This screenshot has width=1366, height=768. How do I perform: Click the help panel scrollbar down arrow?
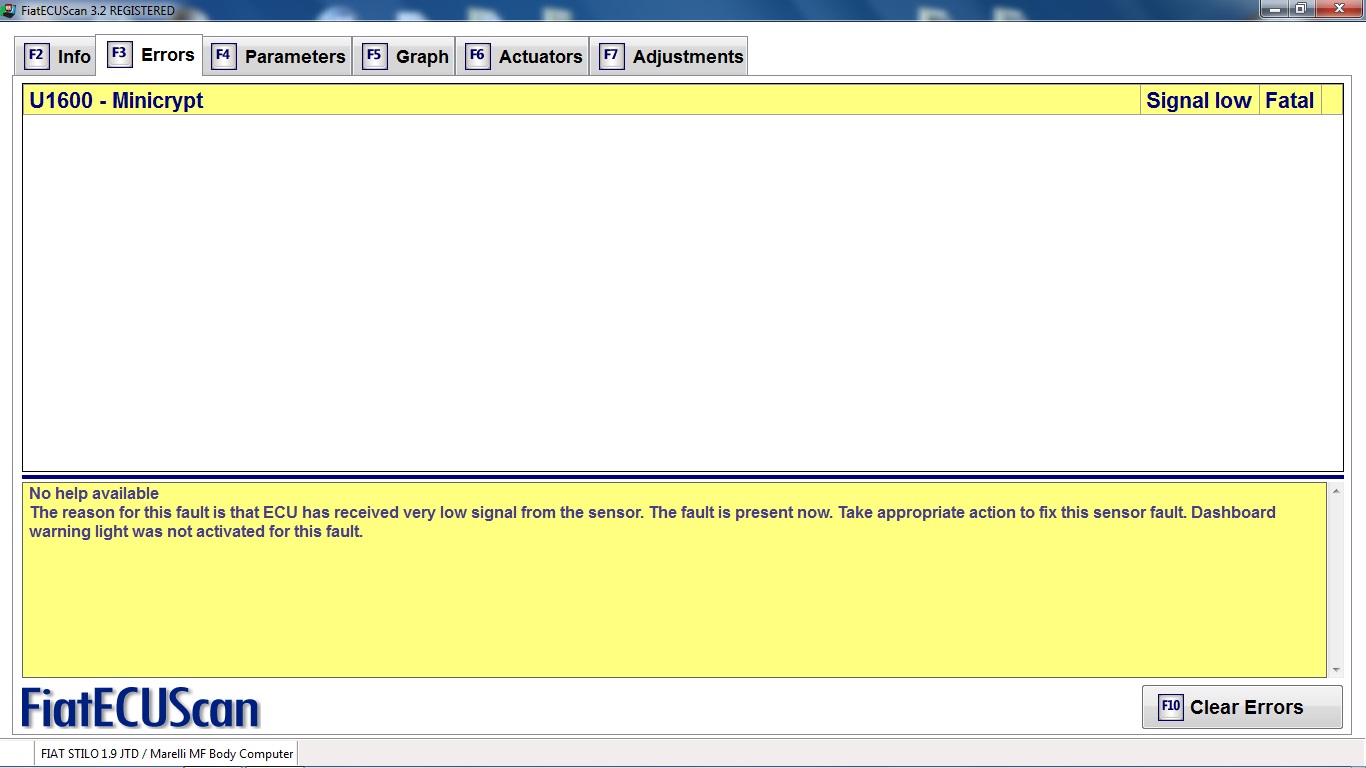click(1336, 670)
